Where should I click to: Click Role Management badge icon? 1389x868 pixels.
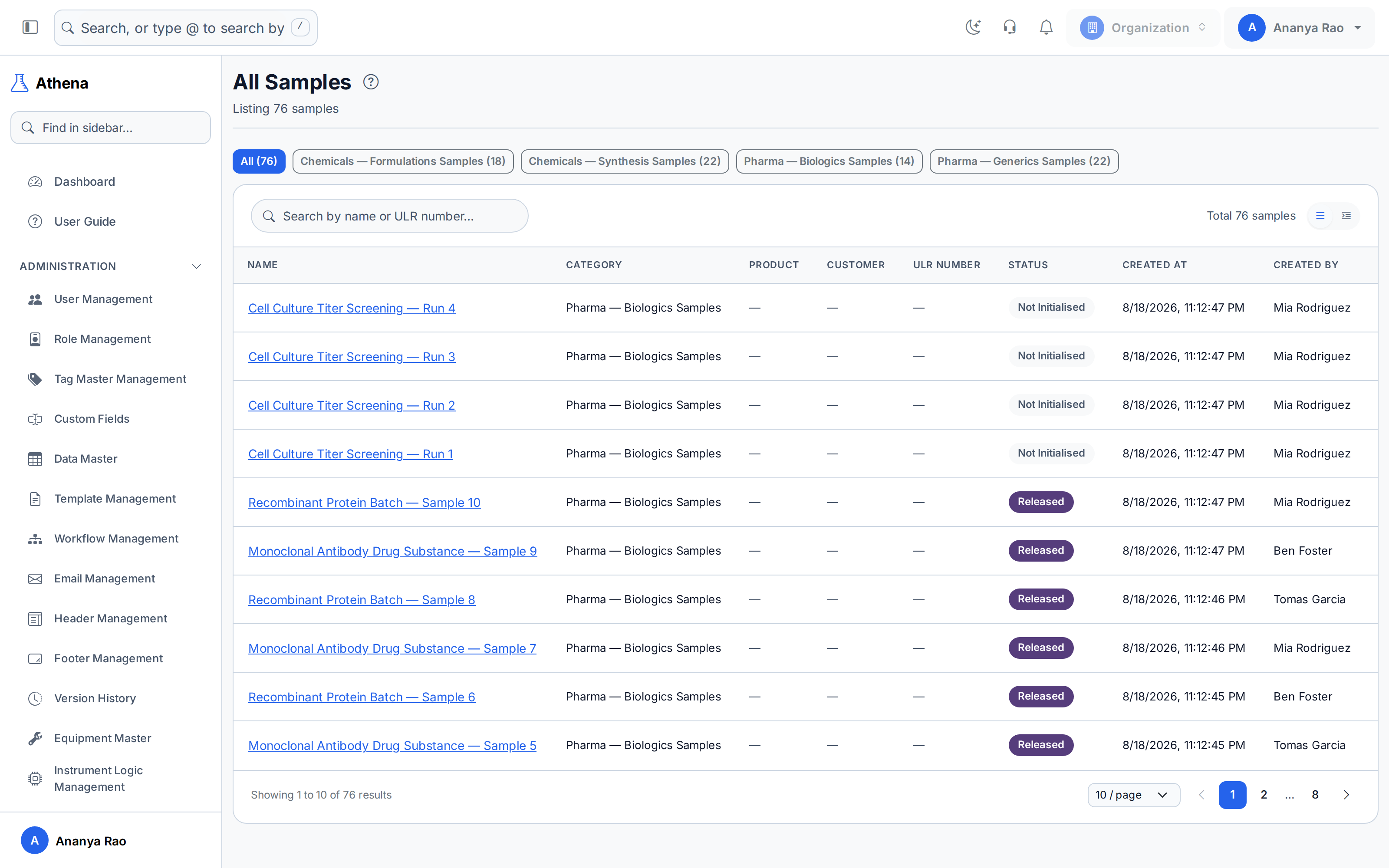click(35, 339)
